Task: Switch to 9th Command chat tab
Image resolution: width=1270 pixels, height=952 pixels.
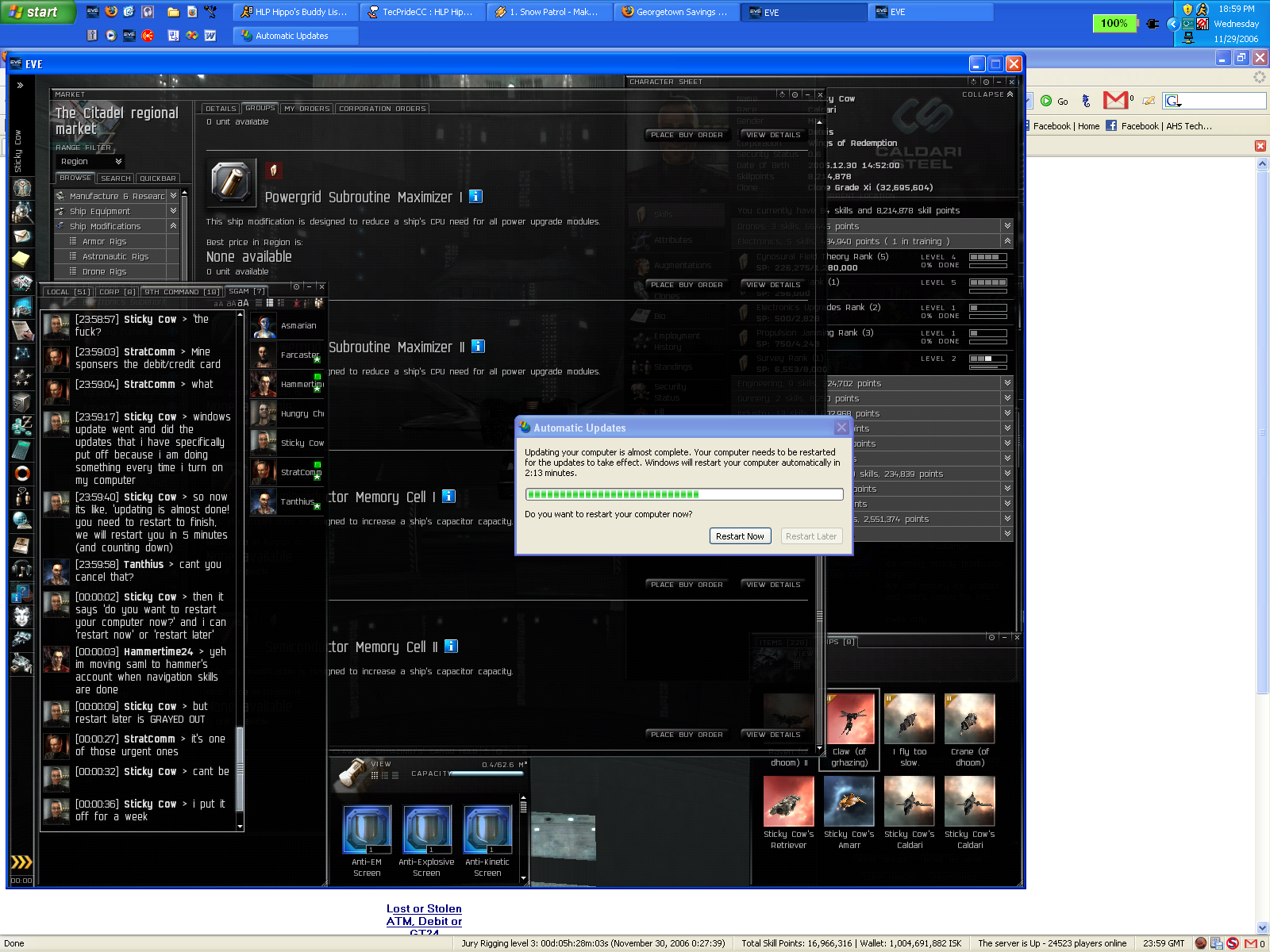Action: (x=182, y=292)
